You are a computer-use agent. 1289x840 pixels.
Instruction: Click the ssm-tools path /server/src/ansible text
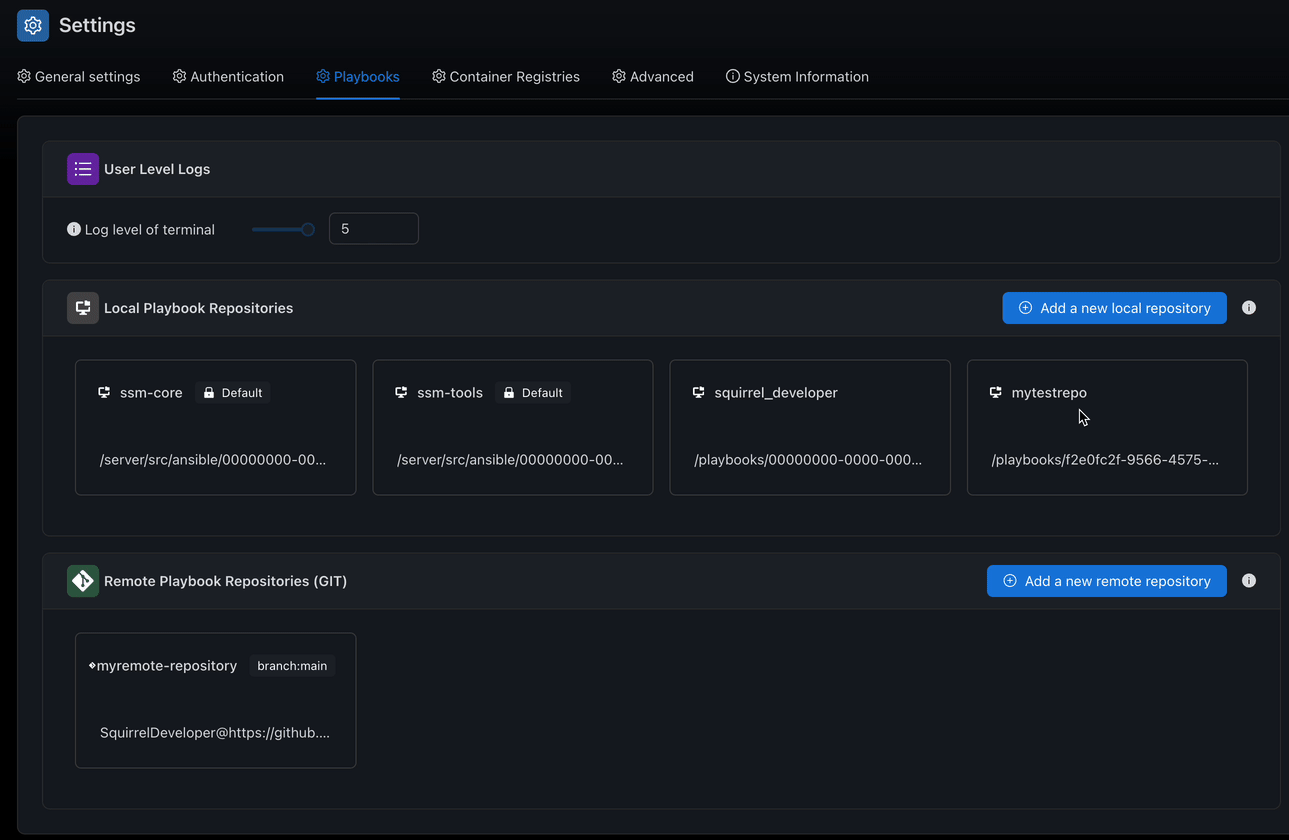tap(510, 460)
